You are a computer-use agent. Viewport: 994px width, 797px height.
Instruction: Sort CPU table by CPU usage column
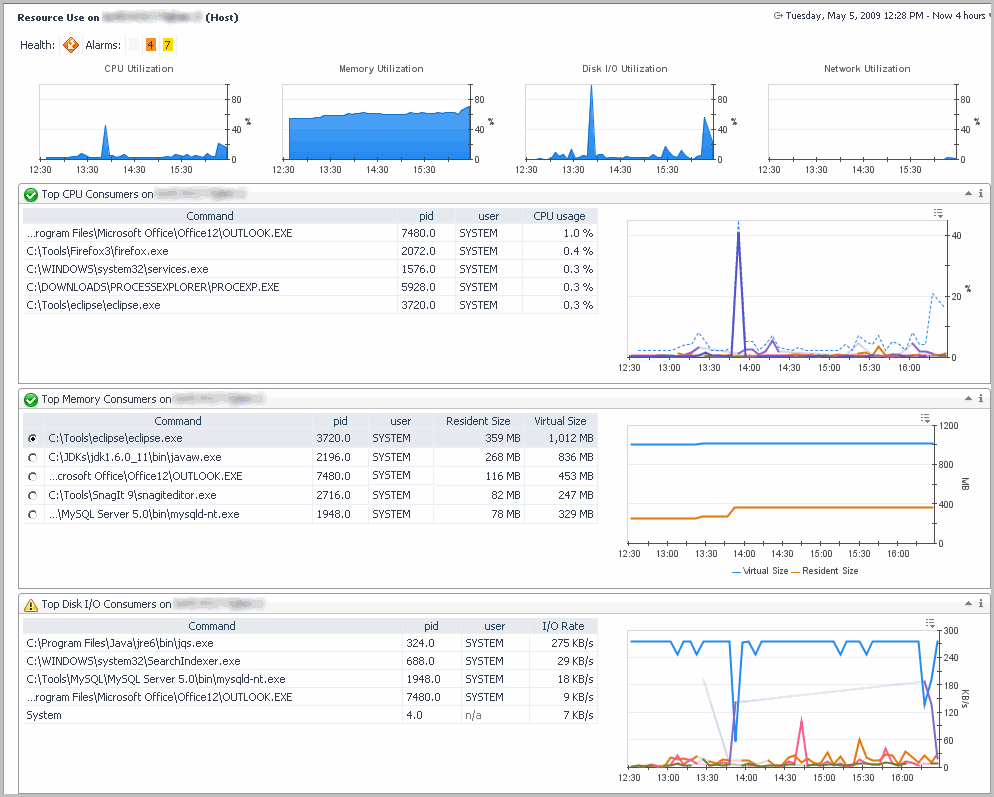(559, 216)
